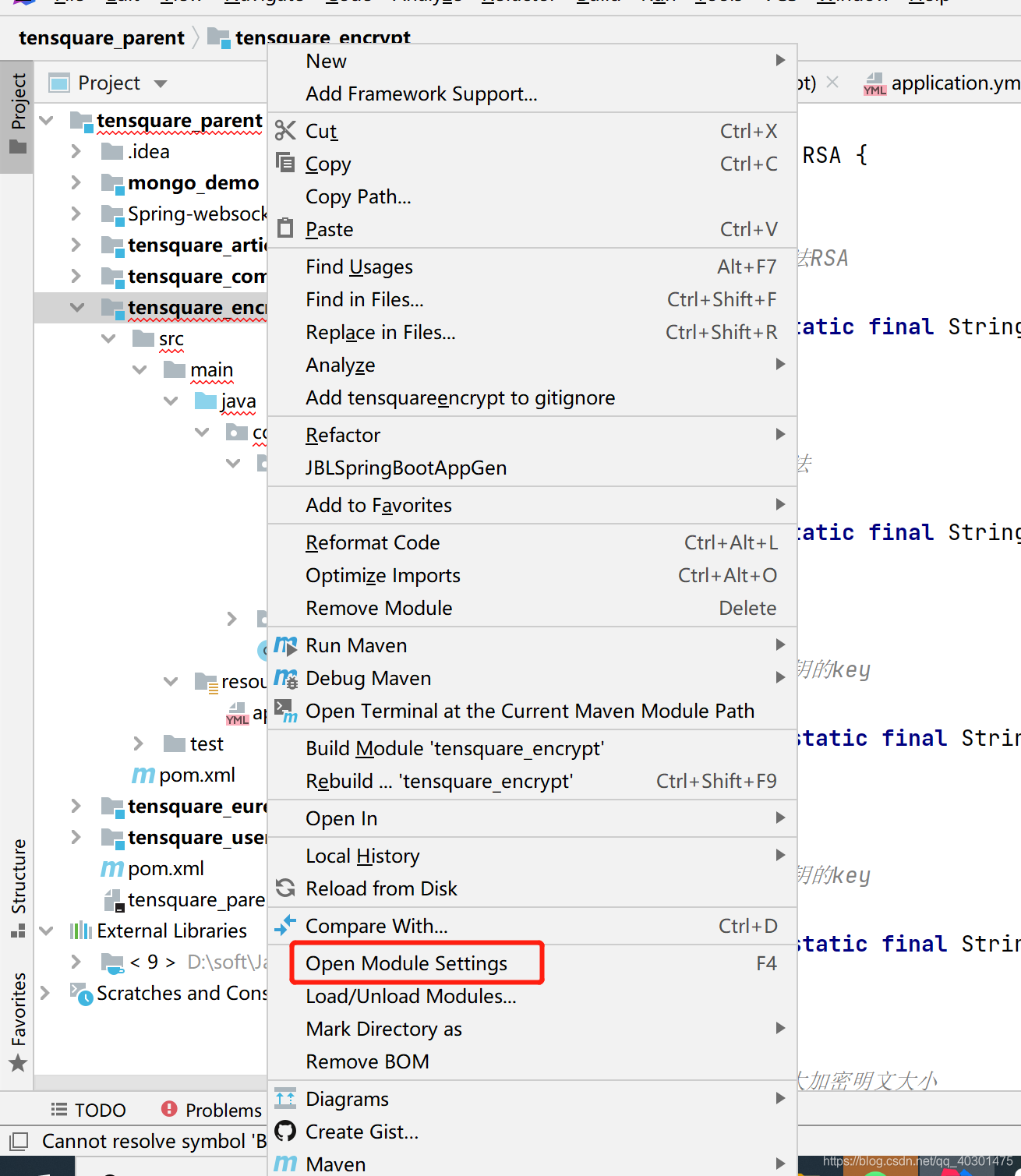
Task: Click the Maven 'm' icon at menu bottom
Action: pos(285,1163)
